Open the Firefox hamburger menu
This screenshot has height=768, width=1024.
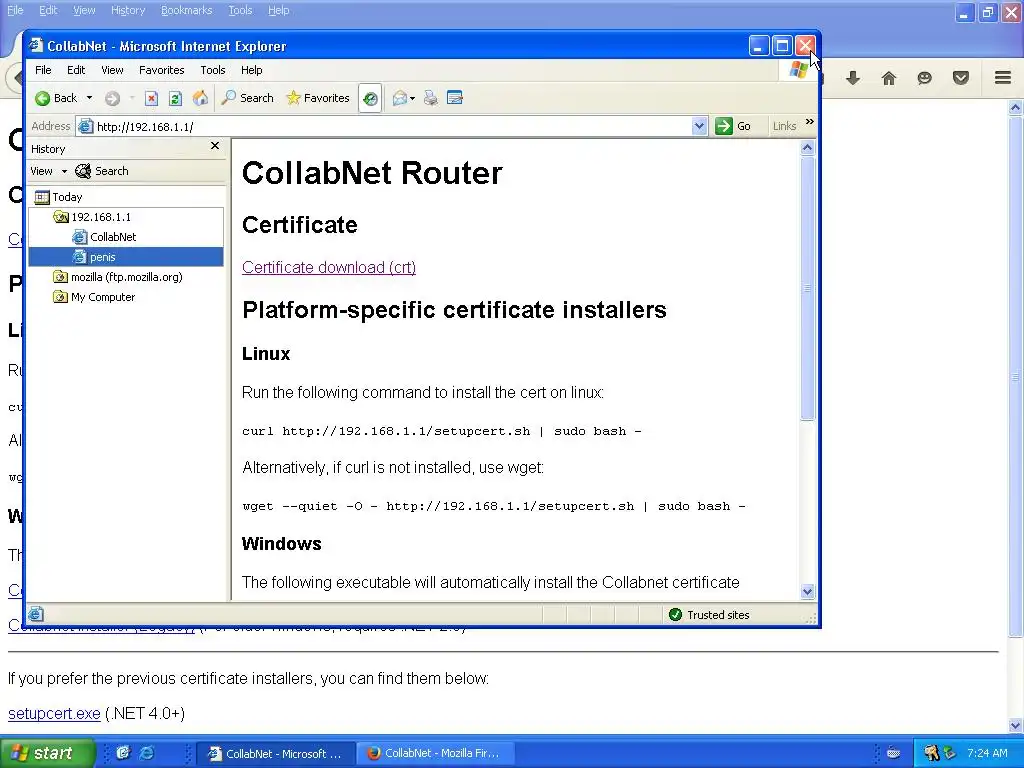click(x=1003, y=78)
